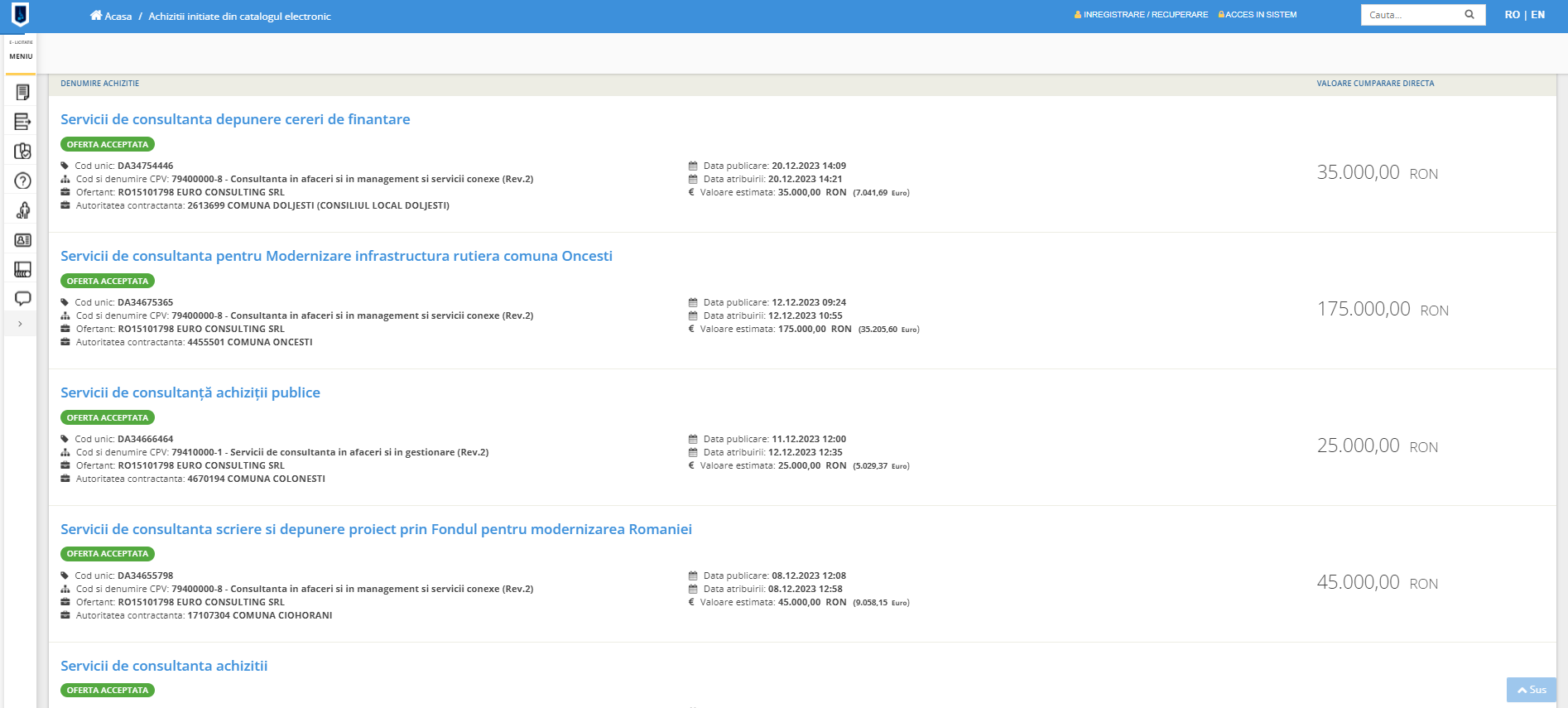Click the large 35.000,00 RON direct purchase value

pyautogui.click(x=1378, y=172)
